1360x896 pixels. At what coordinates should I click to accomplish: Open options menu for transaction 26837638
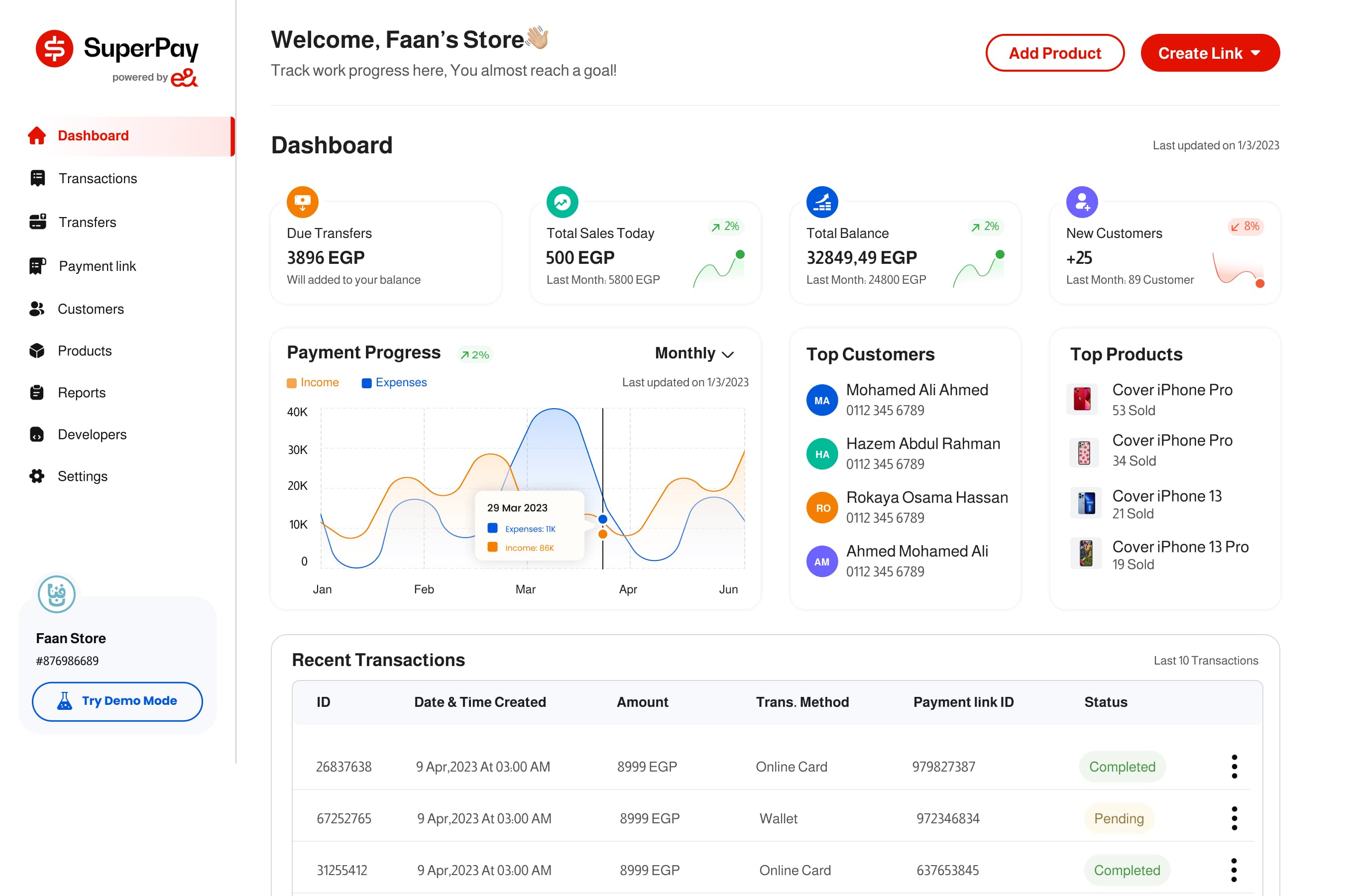(x=1234, y=766)
